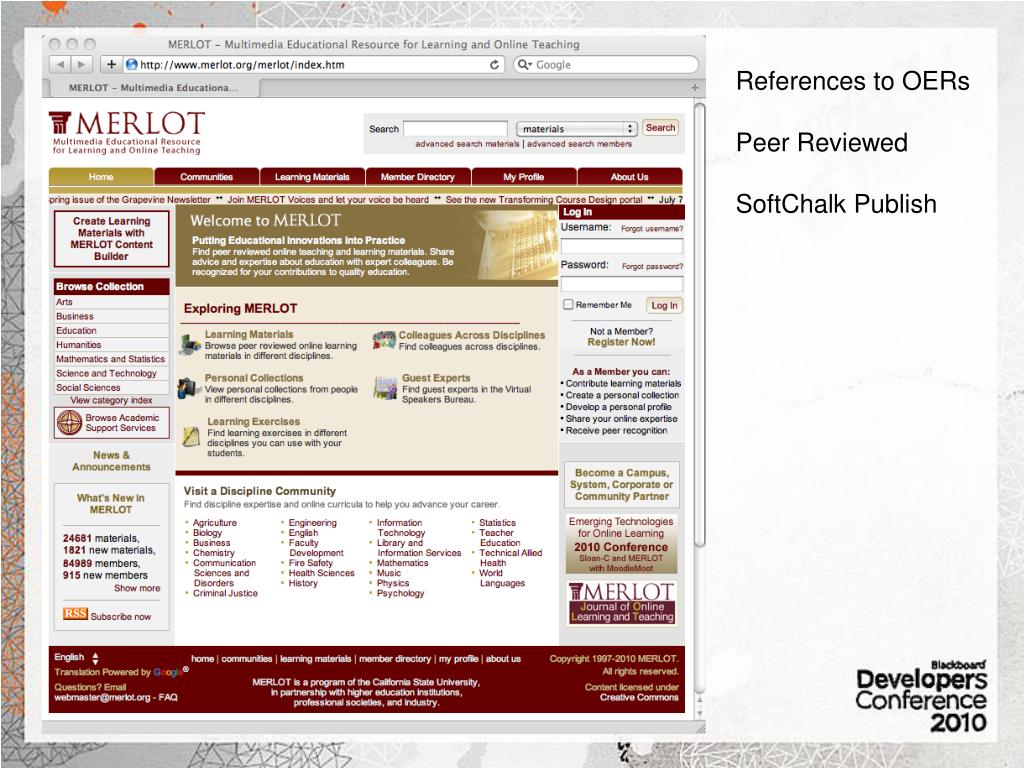The height and width of the screenshot is (768, 1024).
Task: Open the footer Creative Commons link
Action: coord(639,697)
